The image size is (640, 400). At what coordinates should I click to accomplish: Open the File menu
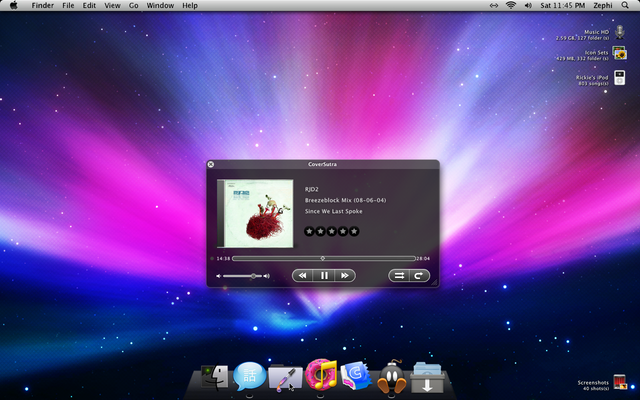(x=68, y=5)
